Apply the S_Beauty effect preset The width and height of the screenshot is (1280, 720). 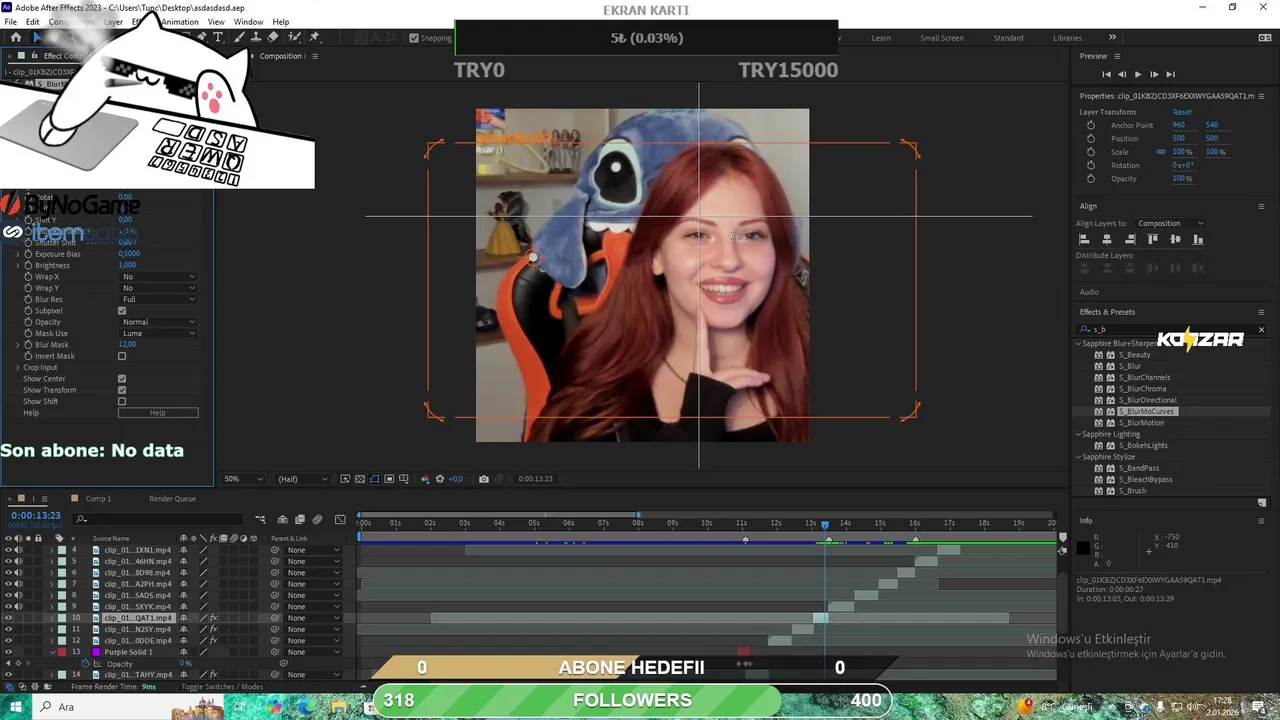(1134, 355)
